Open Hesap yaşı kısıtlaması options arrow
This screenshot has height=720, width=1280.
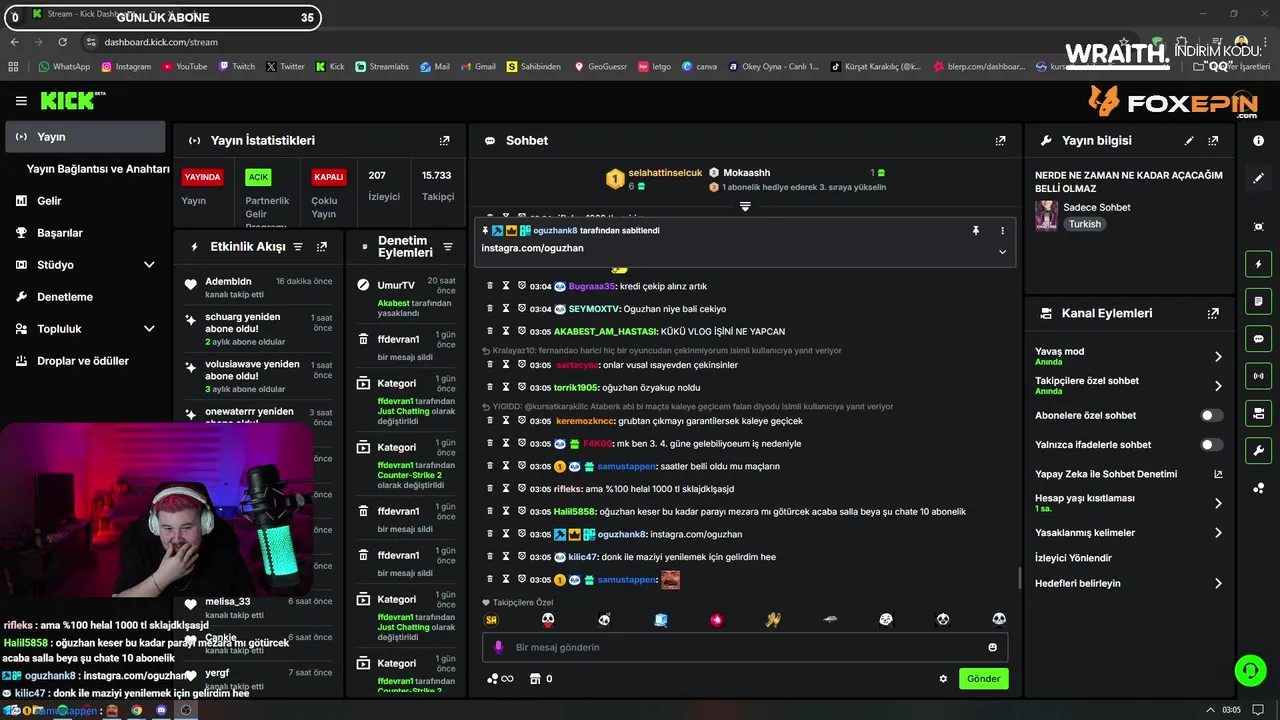(x=1218, y=503)
